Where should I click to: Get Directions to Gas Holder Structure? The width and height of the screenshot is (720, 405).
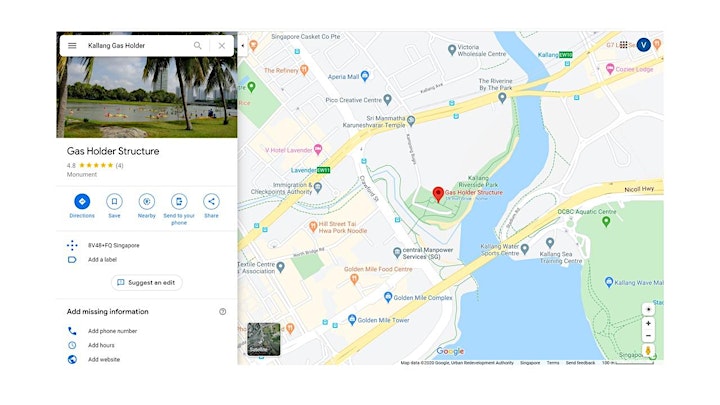point(82,201)
